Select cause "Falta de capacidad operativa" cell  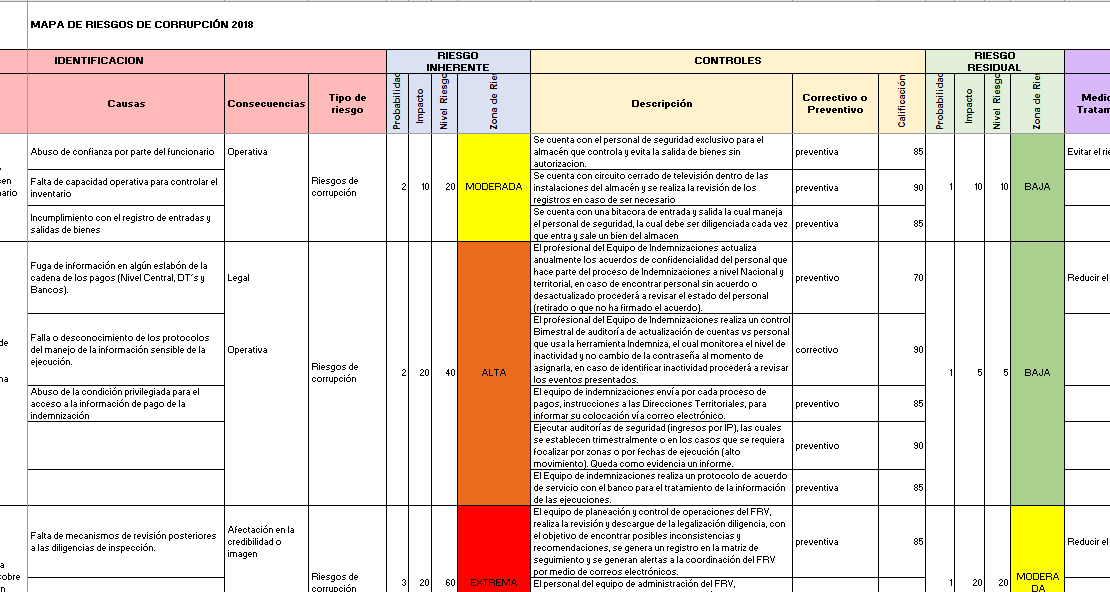point(126,188)
